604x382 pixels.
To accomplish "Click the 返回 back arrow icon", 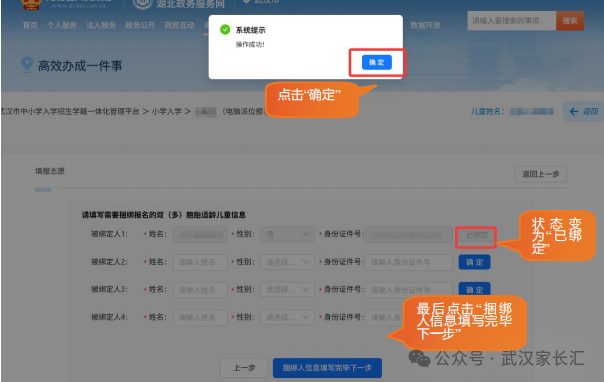I will 574,112.
